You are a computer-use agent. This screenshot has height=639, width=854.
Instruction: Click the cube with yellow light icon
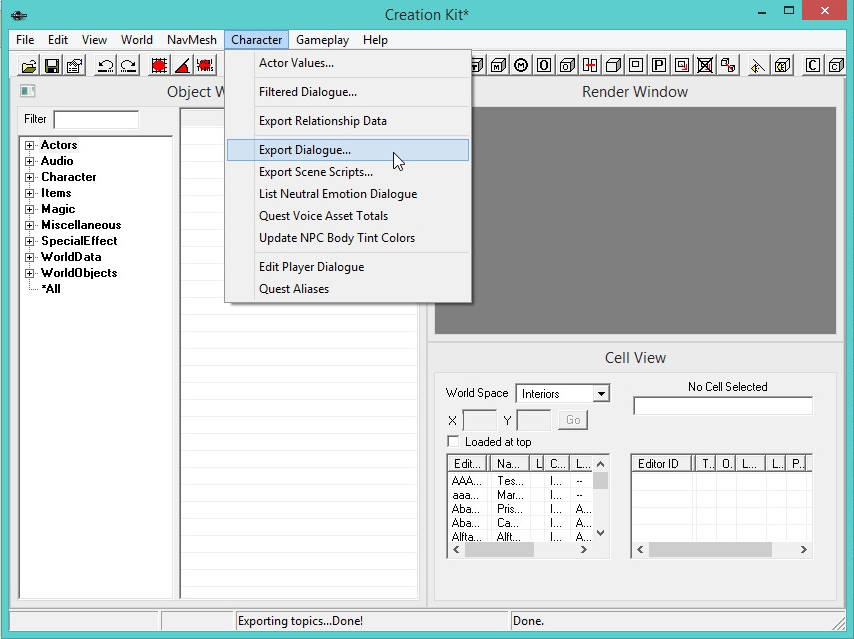782,66
